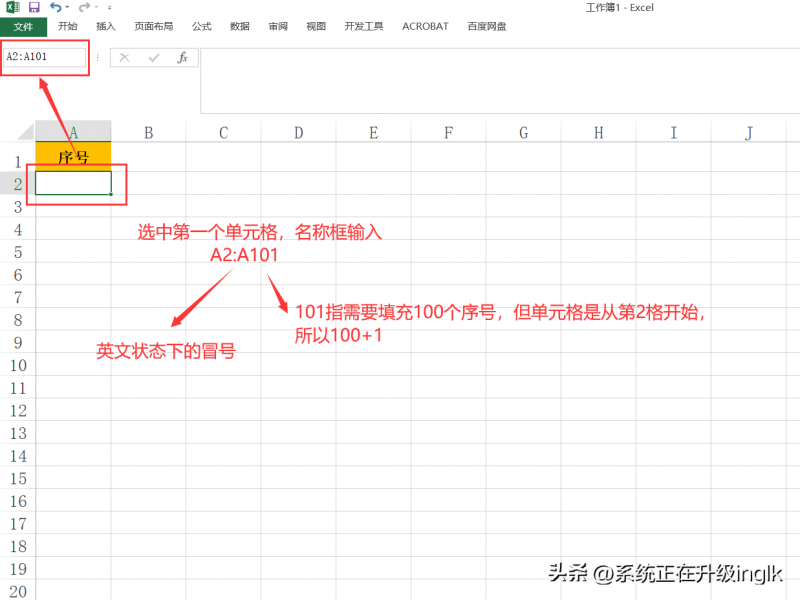Screen dimensions: 800x600
Task: Select column D header
Action: [x=298, y=132]
